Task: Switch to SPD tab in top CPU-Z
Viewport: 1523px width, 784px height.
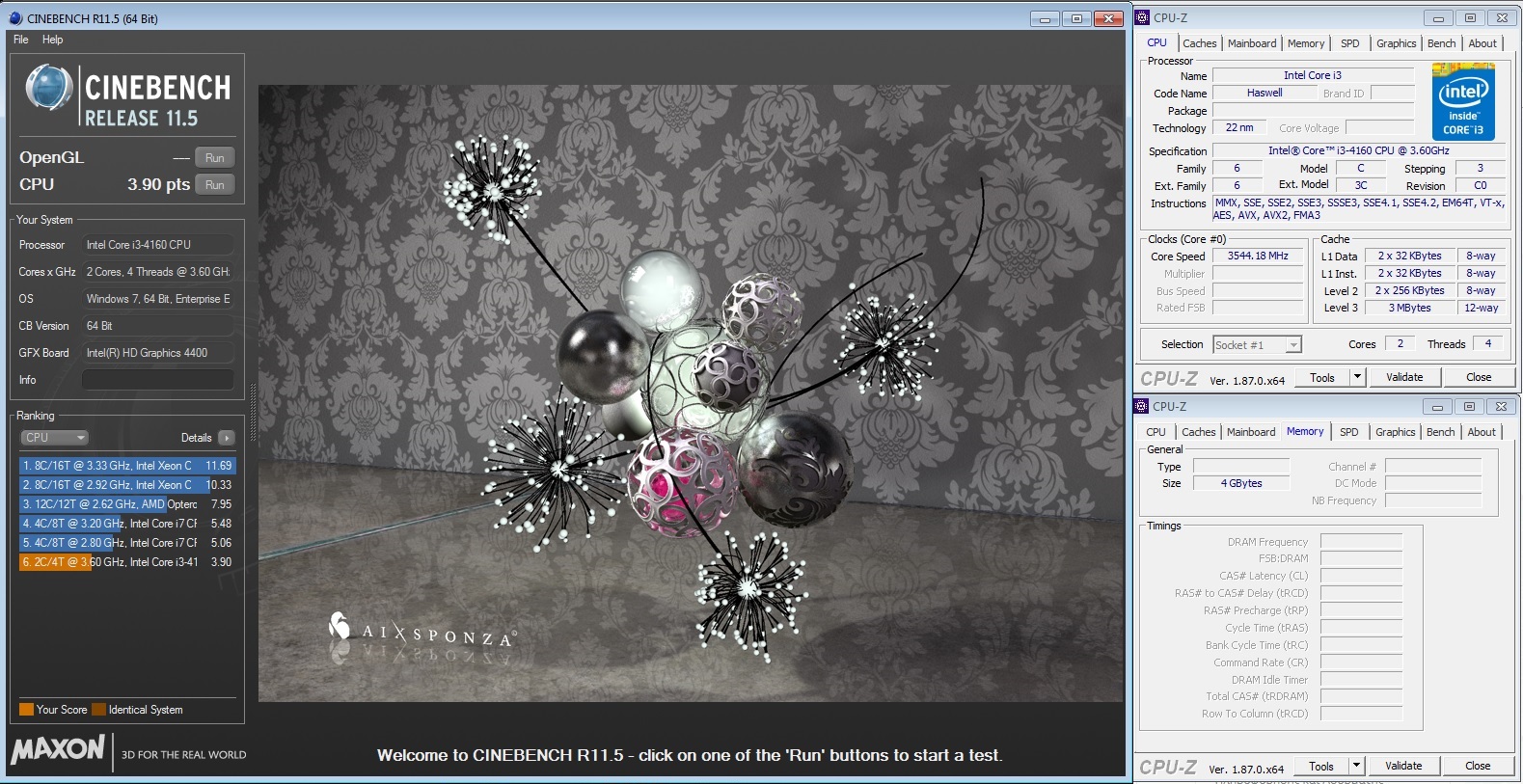Action: (x=1350, y=43)
